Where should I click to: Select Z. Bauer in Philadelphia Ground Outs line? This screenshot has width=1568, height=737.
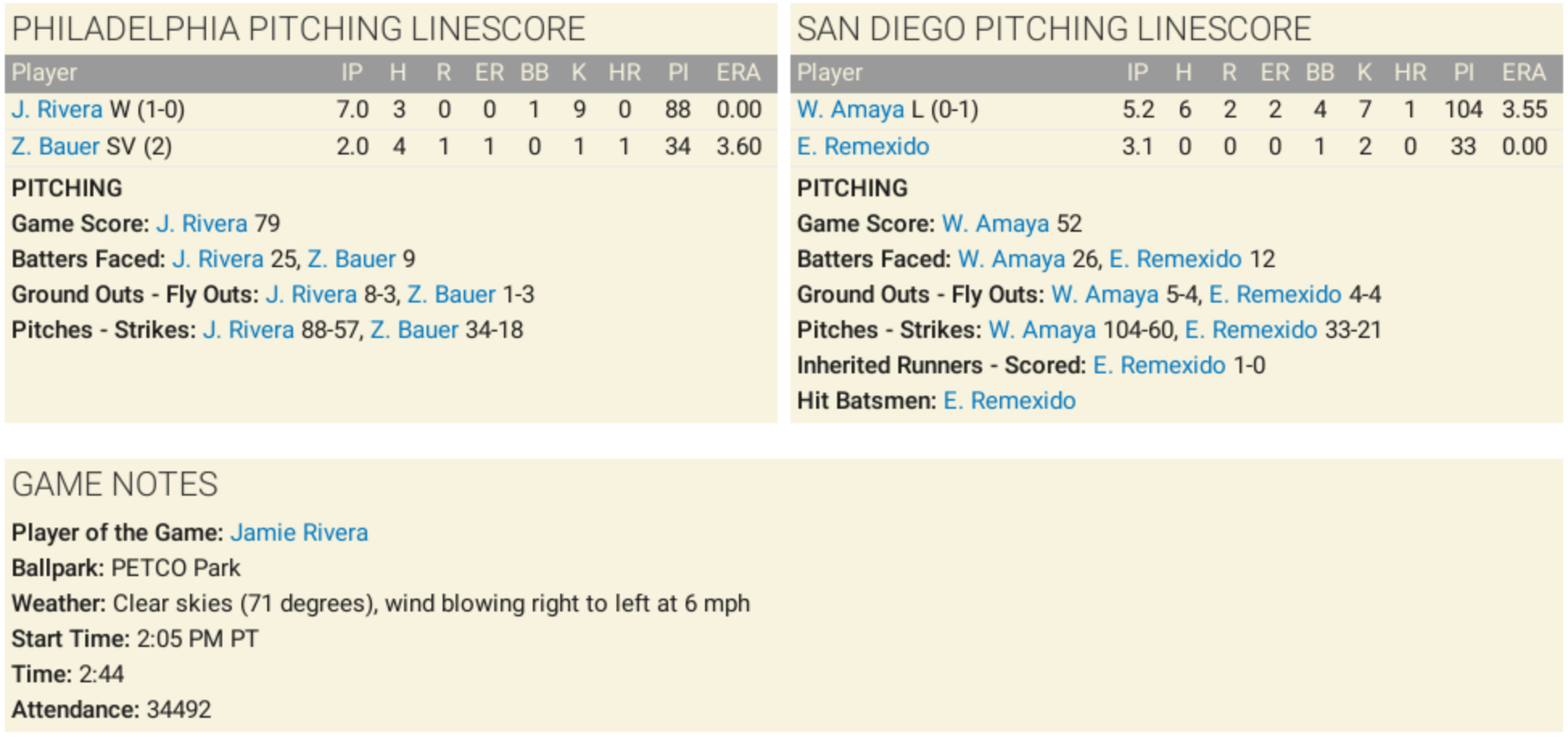click(452, 294)
